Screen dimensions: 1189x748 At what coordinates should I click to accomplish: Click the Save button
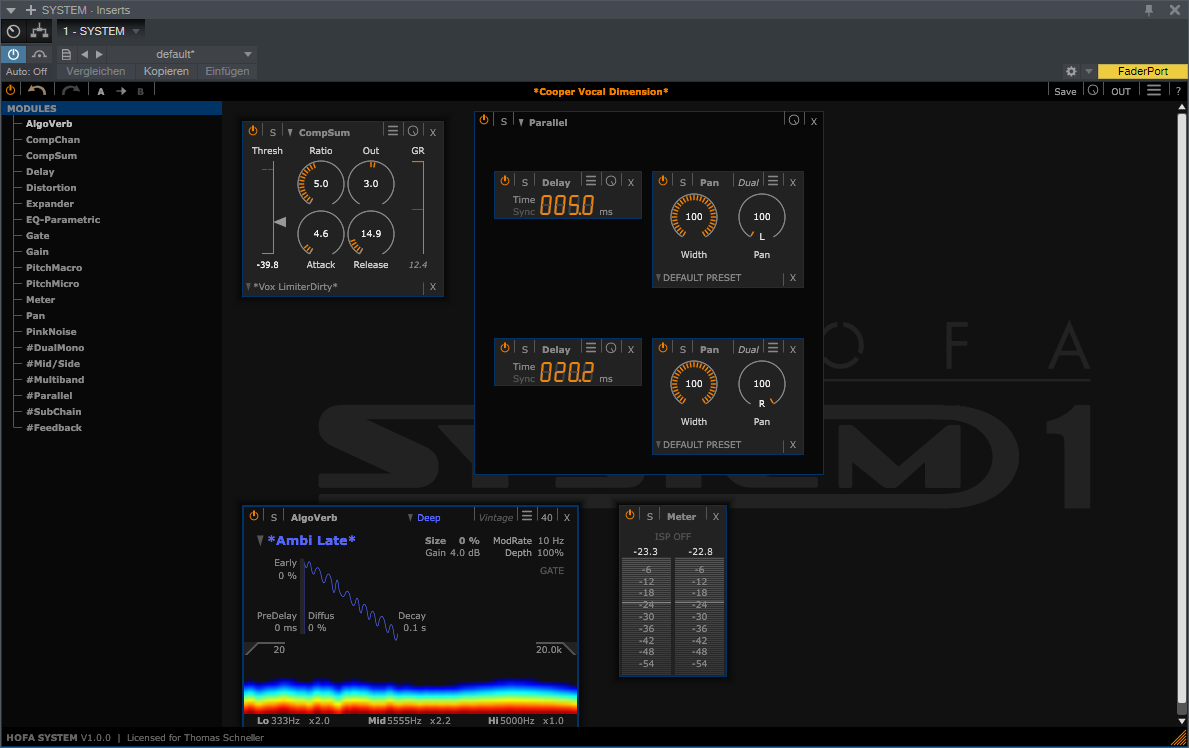tap(1065, 91)
